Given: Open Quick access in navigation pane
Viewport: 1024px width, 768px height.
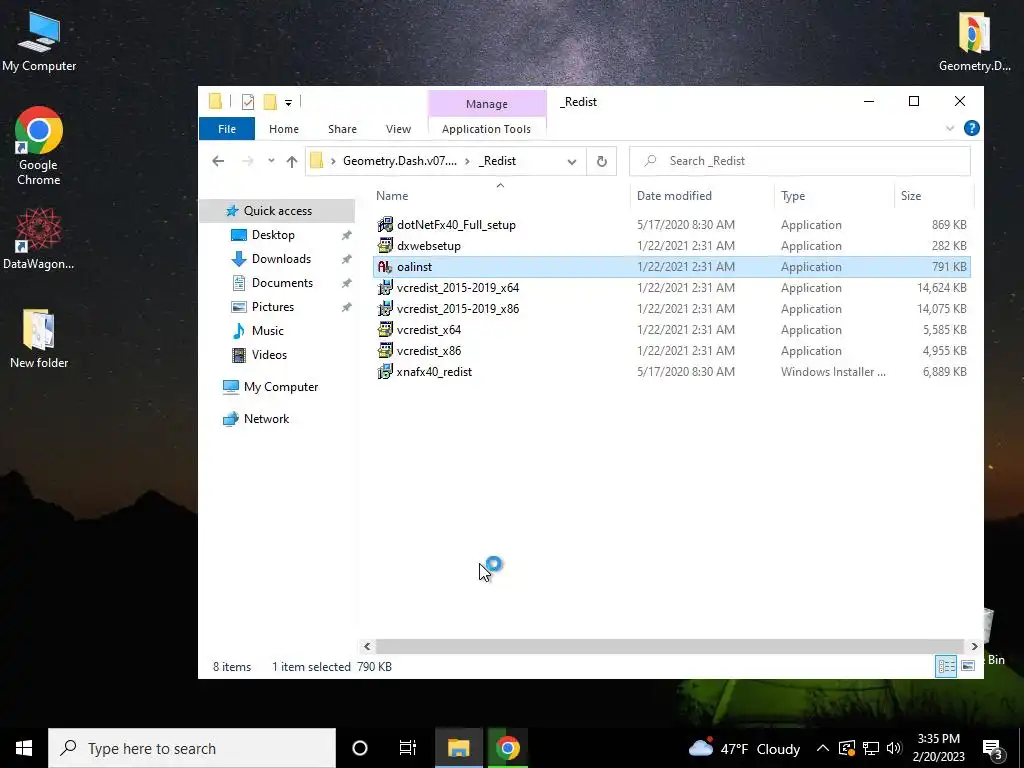Looking at the screenshot, I should click(278, 211).
